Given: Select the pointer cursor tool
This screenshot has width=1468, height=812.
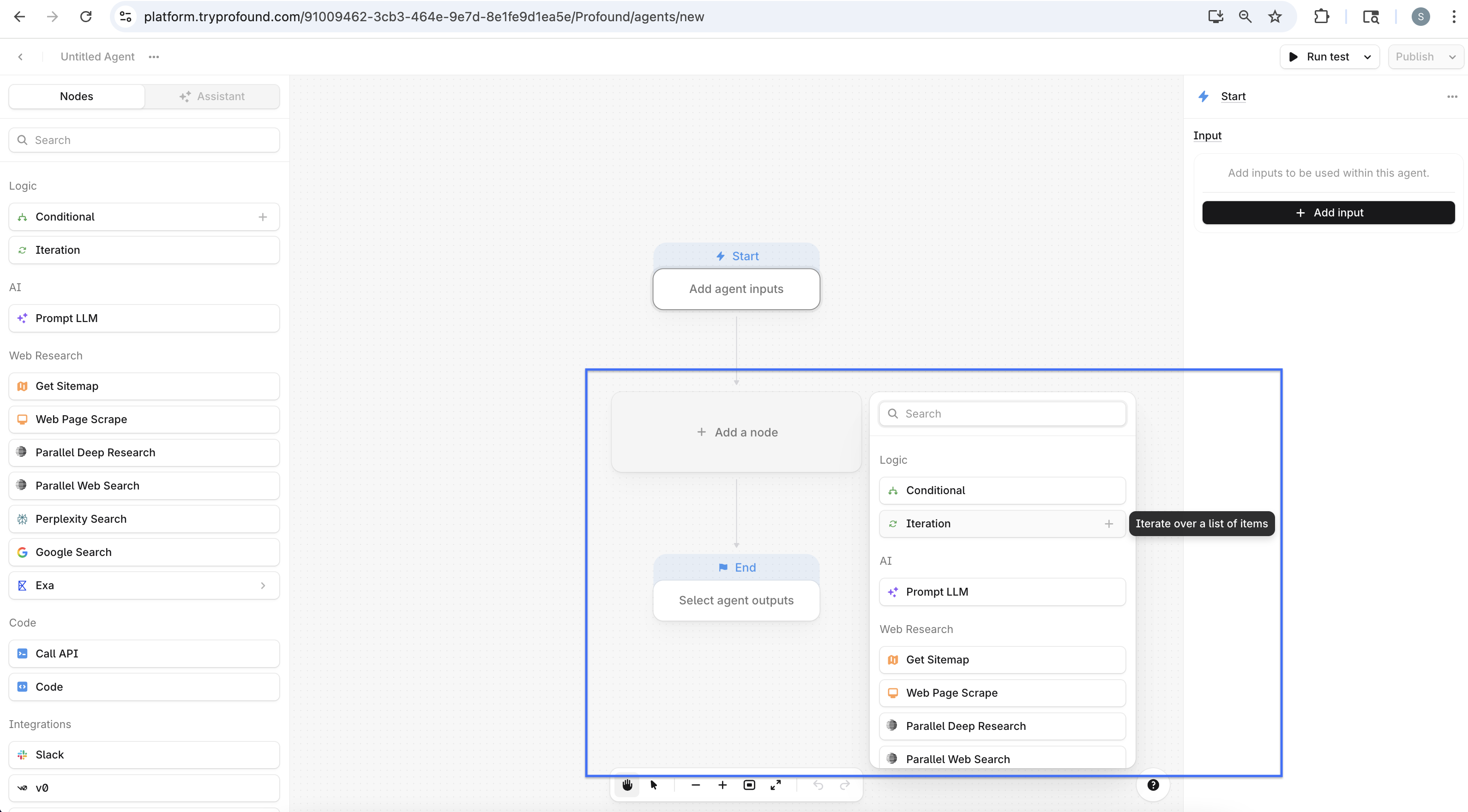Looking at the screenshot, I should pos(654,785).
